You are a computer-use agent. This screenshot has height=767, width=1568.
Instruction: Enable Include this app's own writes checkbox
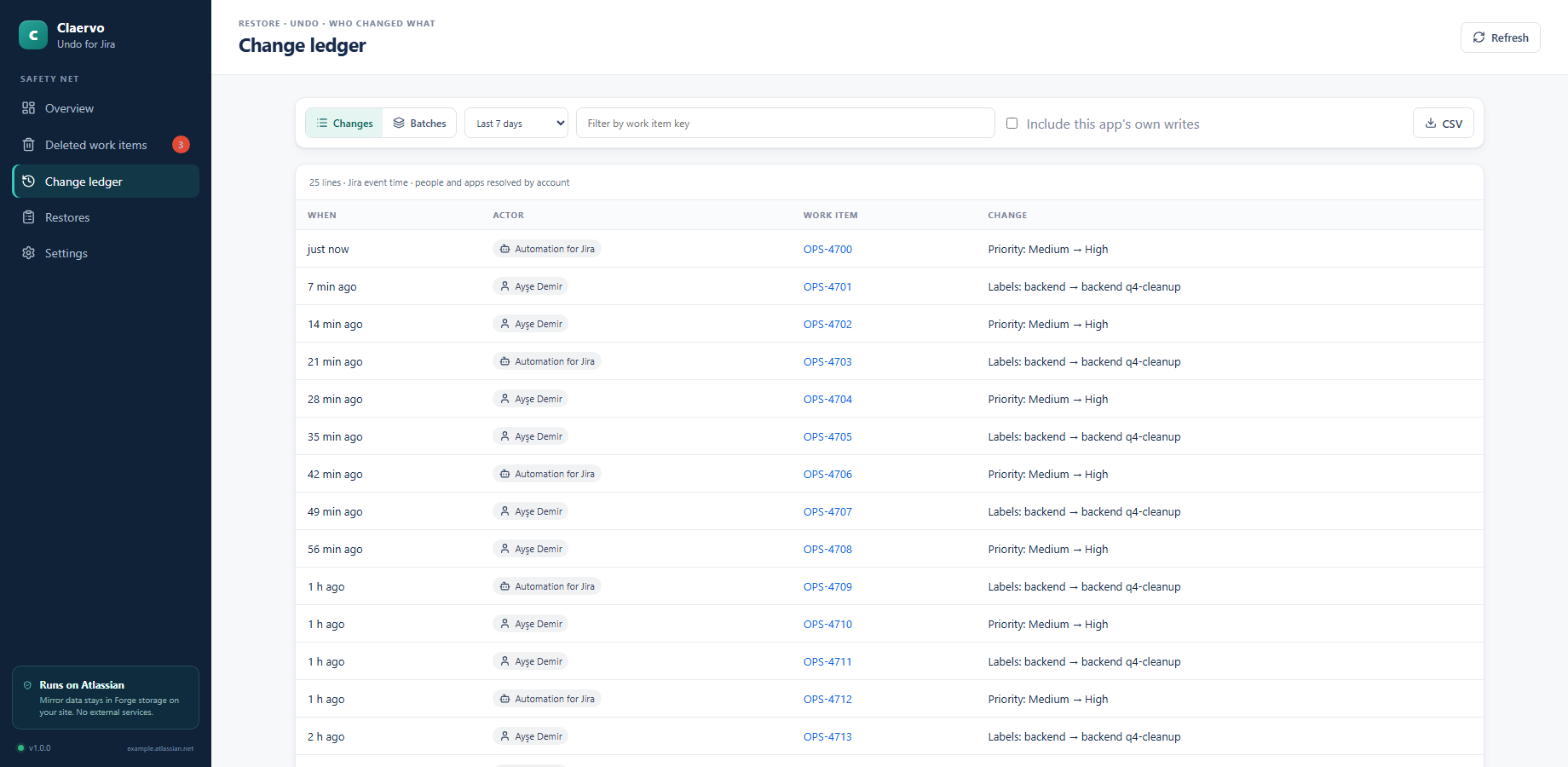pos(1012,124)
